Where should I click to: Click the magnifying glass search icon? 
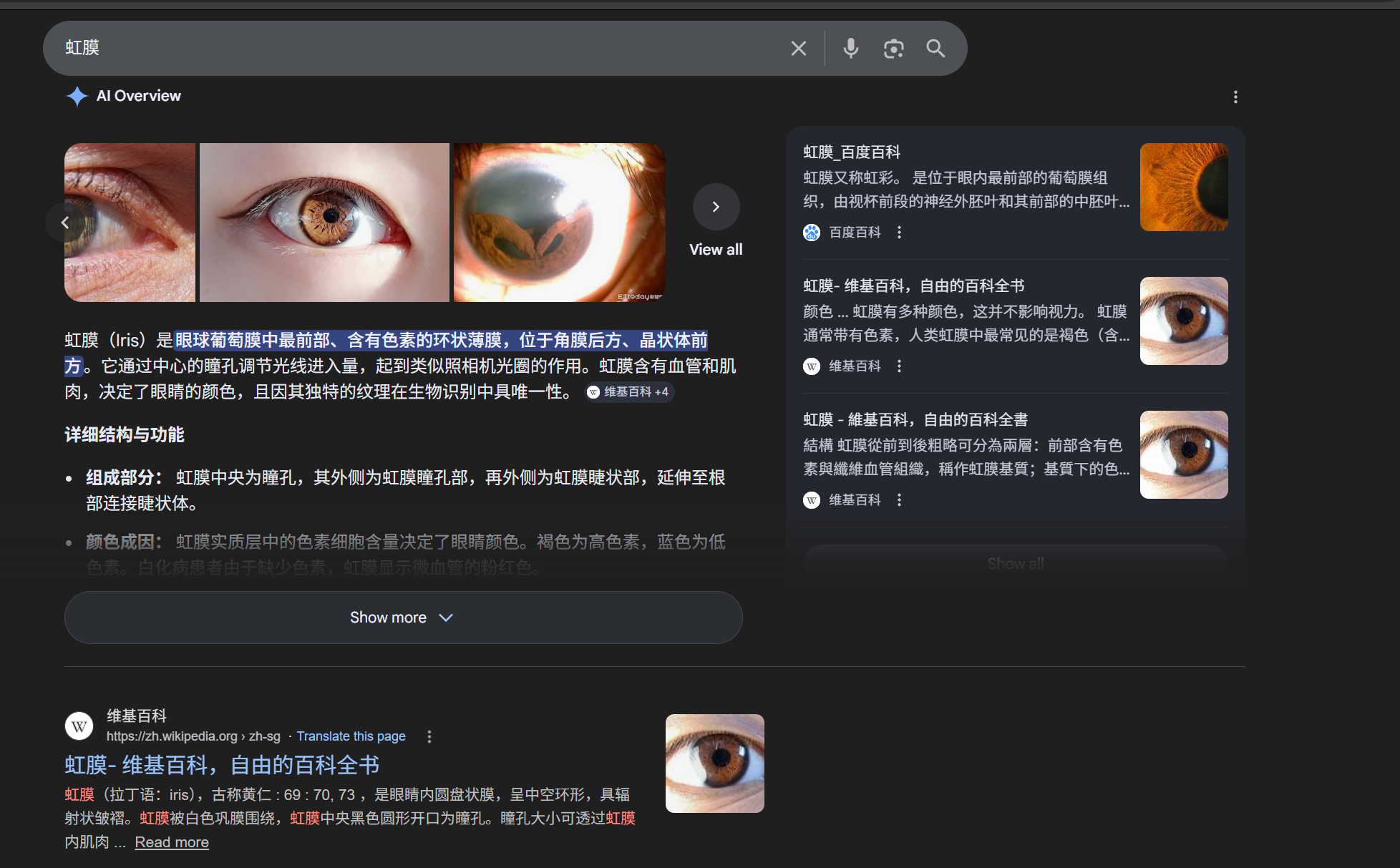click(935, 49)
